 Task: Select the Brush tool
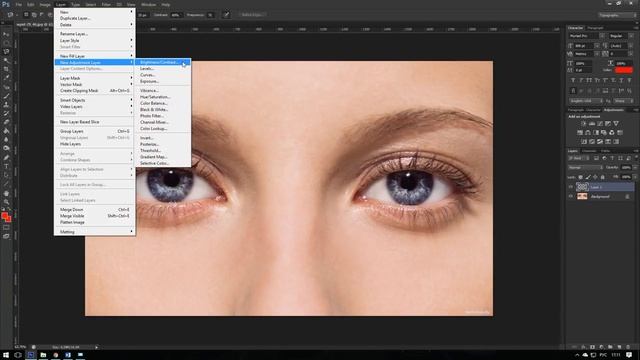(6, 96)
